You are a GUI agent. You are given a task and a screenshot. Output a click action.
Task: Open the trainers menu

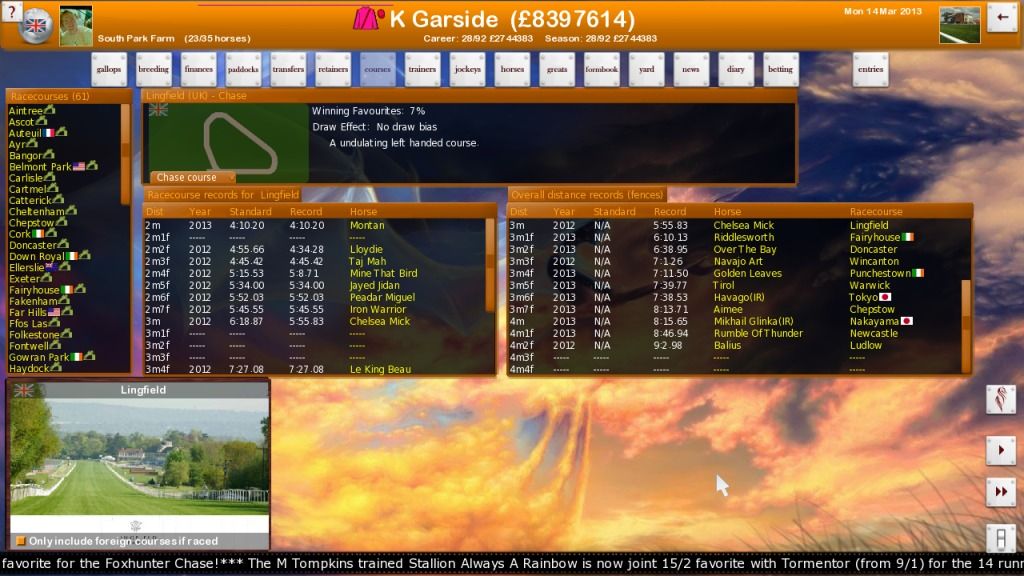pos(423,69)
